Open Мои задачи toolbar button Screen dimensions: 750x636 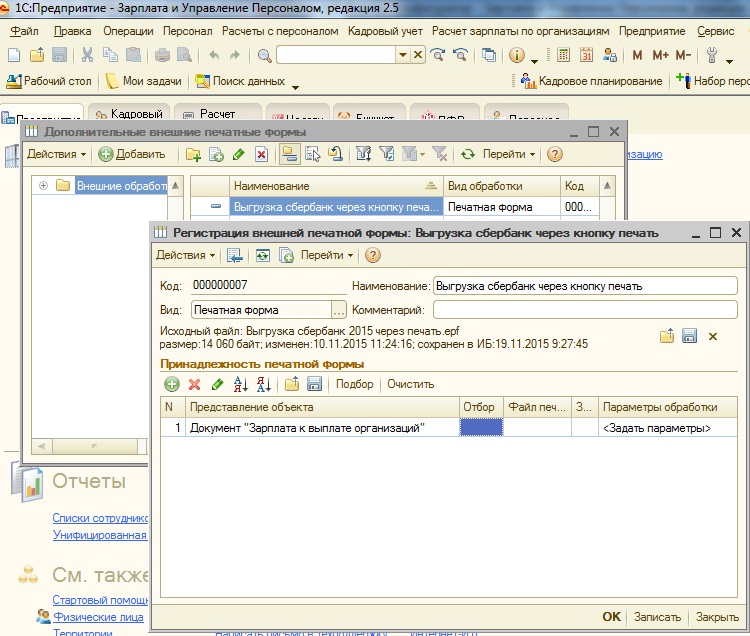tap(144, 81)
